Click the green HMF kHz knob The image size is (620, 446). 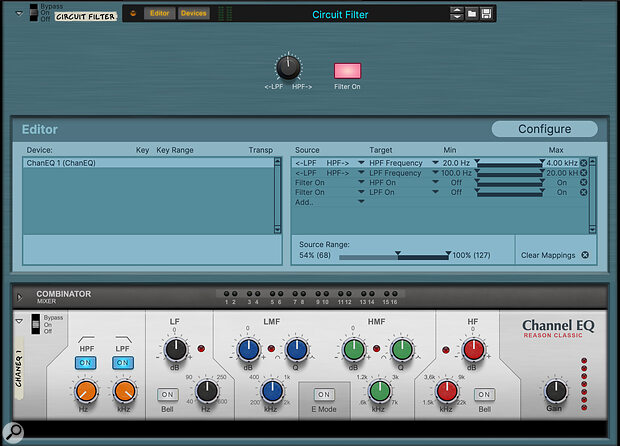(x=379, y=391)
